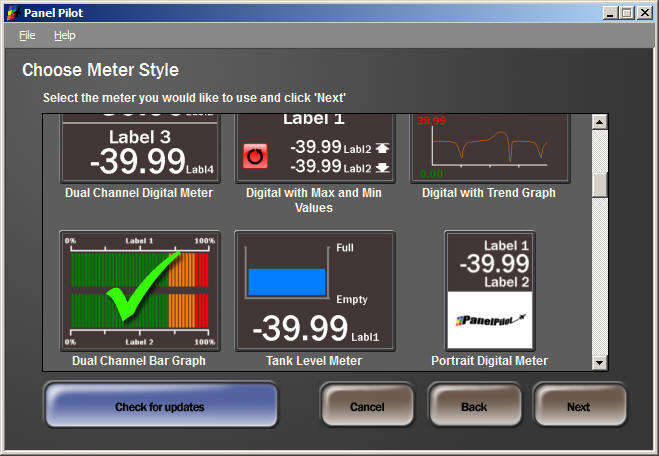The height and width of the screenshot is (456, 659).
Task: Pick the Digital with Trend Graph meter
Action: [489, 148]
